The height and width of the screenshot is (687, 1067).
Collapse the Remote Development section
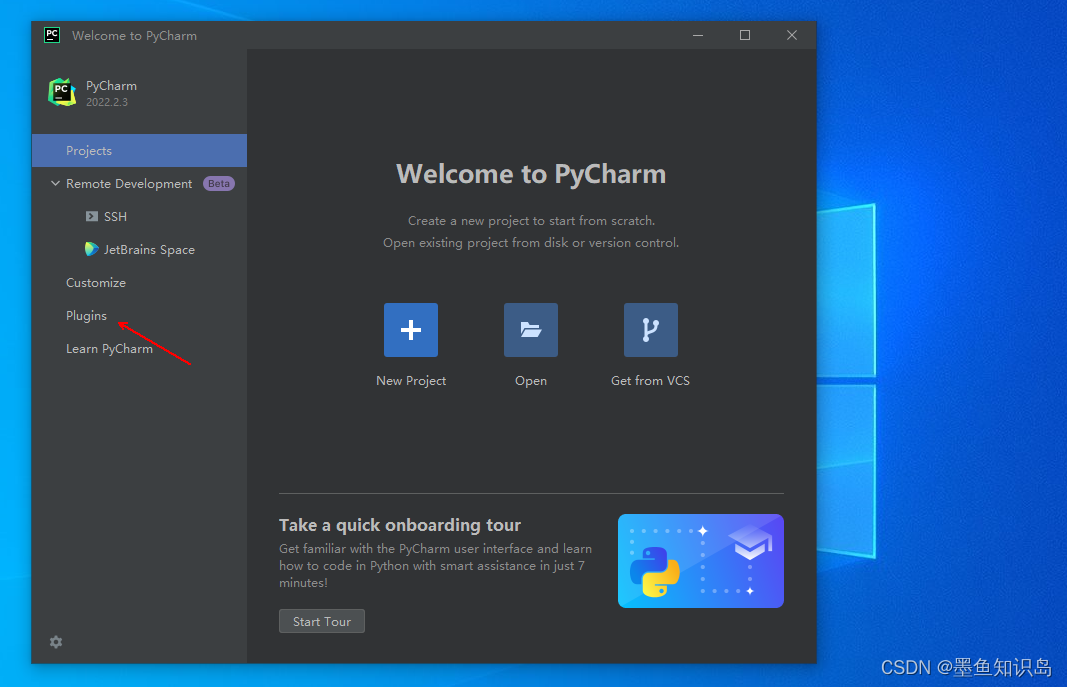pos(55,184)
